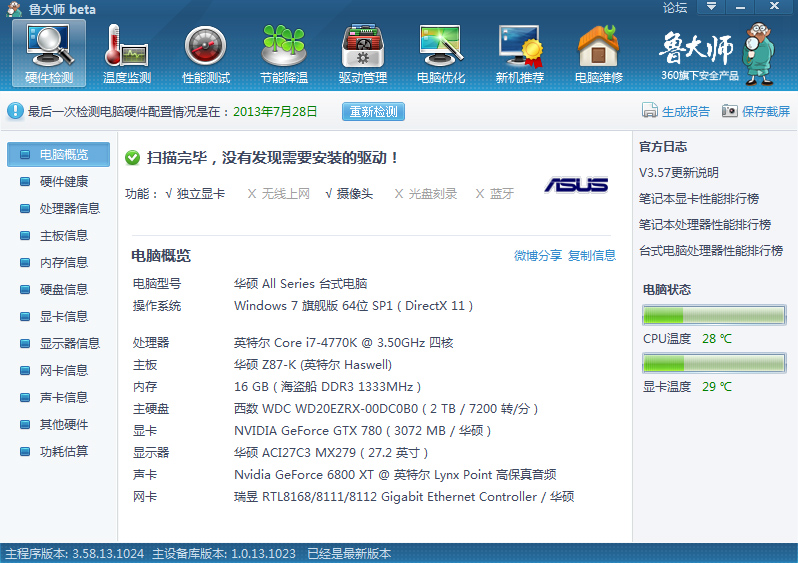This screenshot has height=563, width=798.
Task: Open the 笔记本处理器性能排行榜 link
Action: click(x=705, y=224)
